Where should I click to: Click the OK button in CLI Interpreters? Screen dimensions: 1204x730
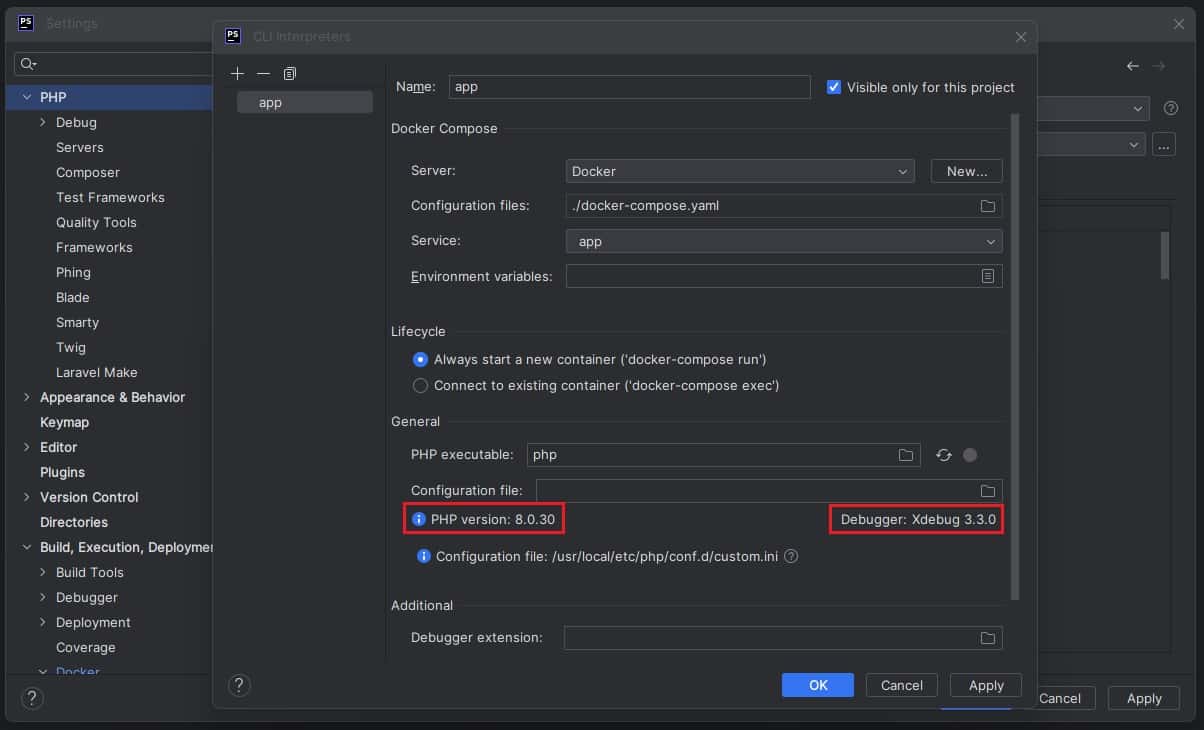817,685
